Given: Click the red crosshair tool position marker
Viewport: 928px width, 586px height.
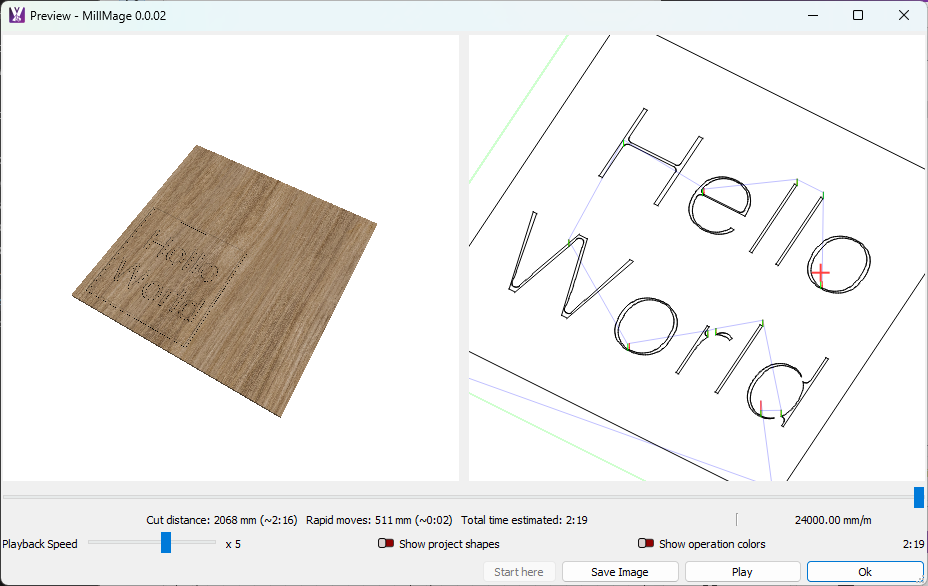Looking at the screenshot, I should (x=820, y=272).
